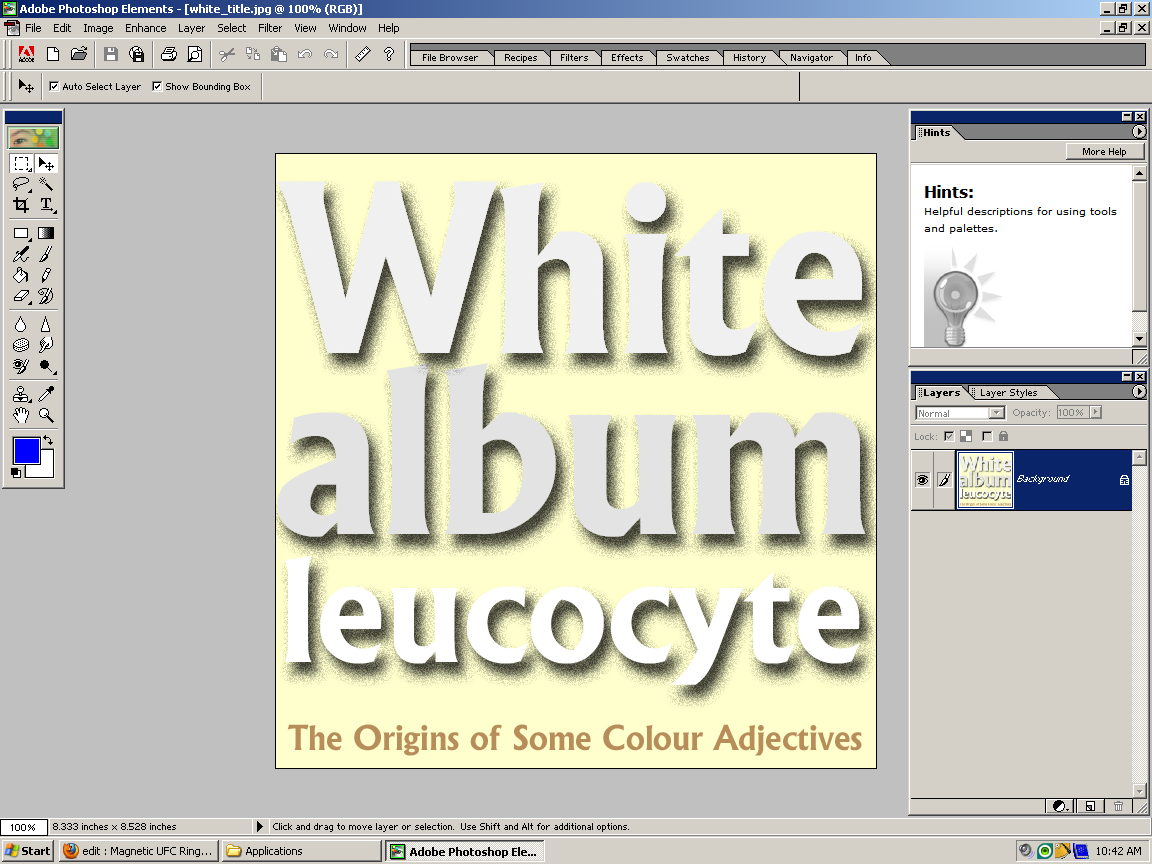This screenshot has height=864, width=1152.
Task: Click the Print Preview icon
Action: click(195, 54)
